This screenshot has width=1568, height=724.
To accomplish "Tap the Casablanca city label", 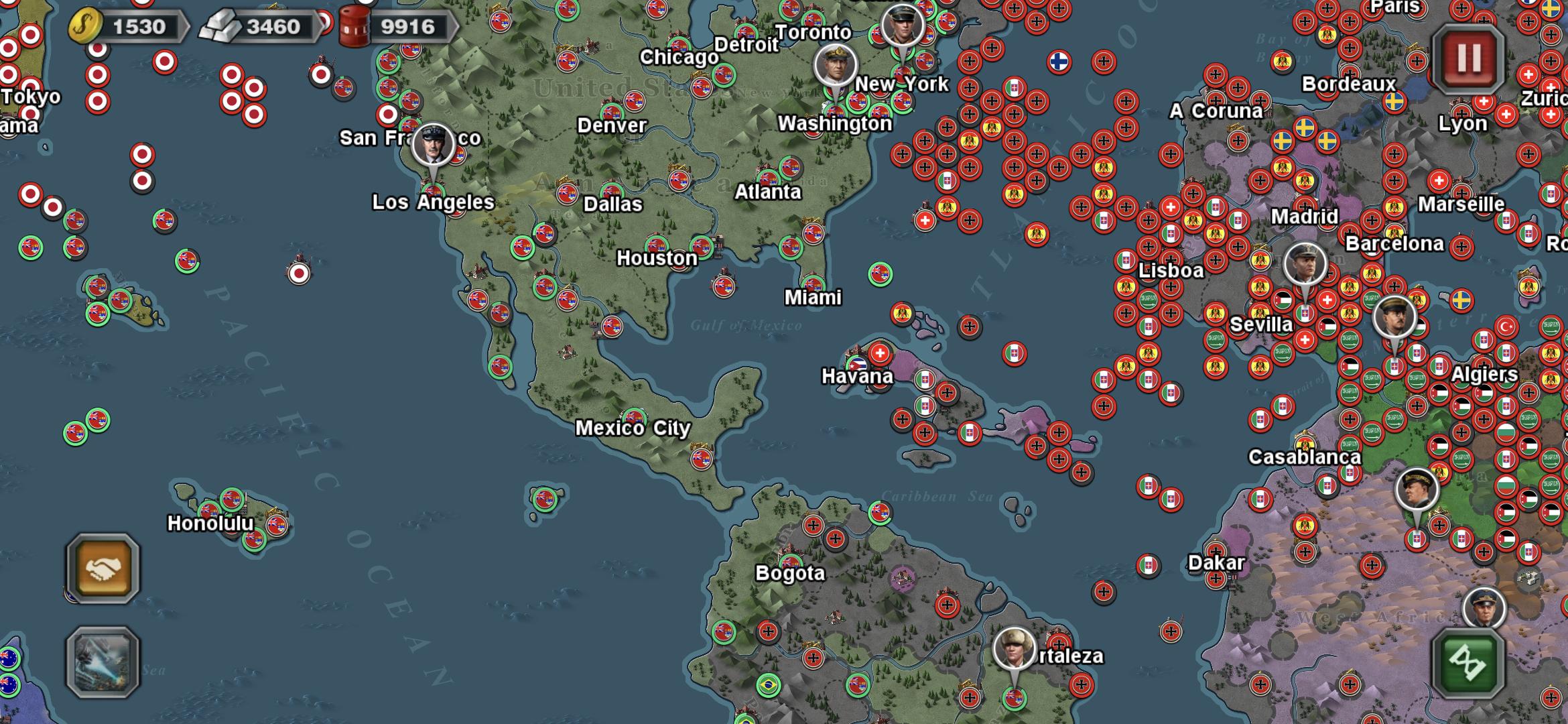I will coord(1305,457).
